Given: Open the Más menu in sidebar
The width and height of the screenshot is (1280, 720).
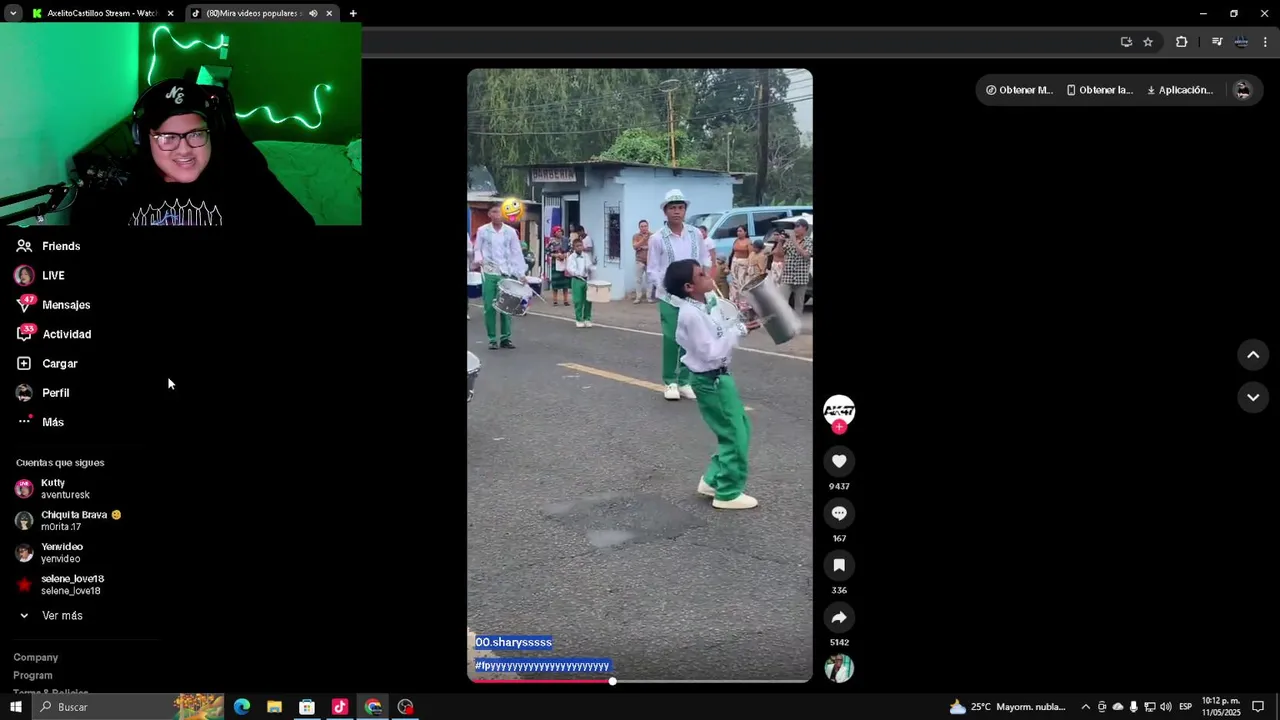Looking at the screenshot, I should tap(40, 422).
